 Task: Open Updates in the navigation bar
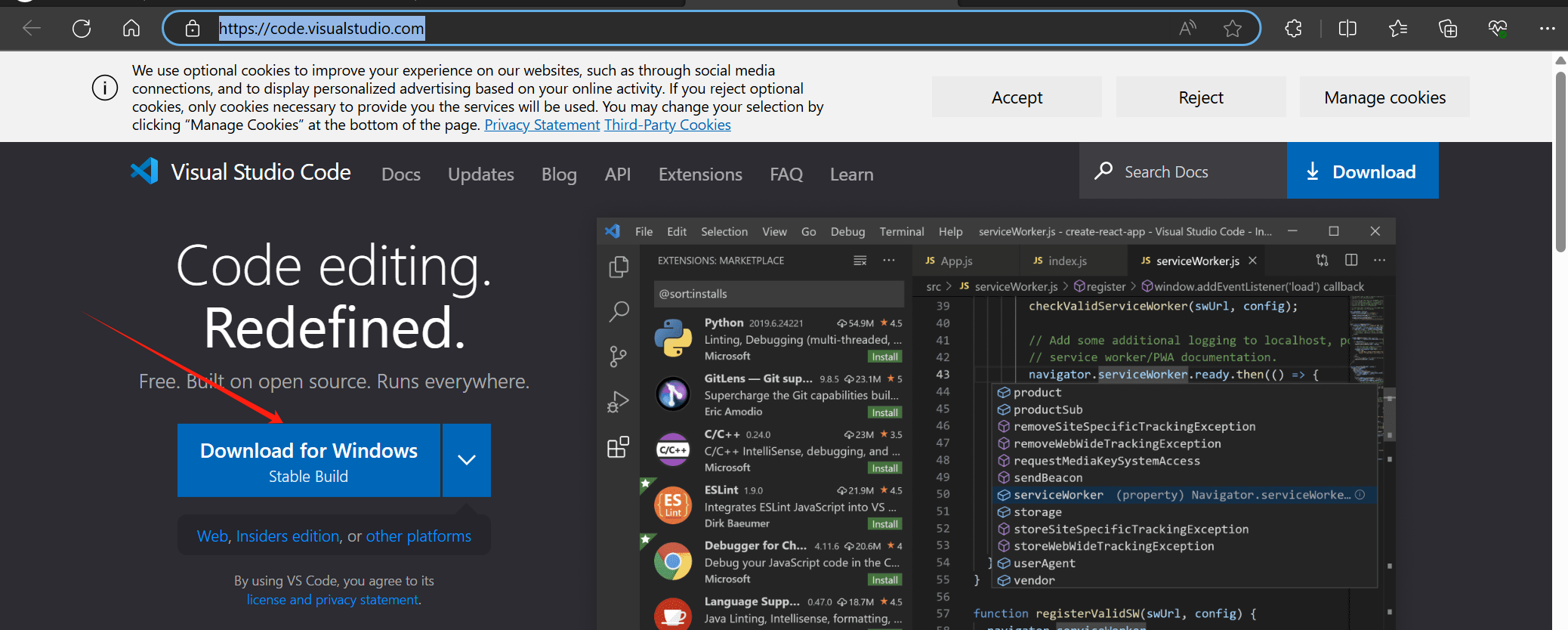[481, 174]
